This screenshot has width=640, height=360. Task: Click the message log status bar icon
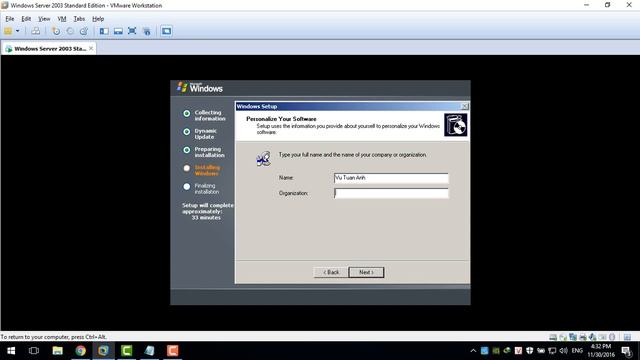(x=627, y=337)
